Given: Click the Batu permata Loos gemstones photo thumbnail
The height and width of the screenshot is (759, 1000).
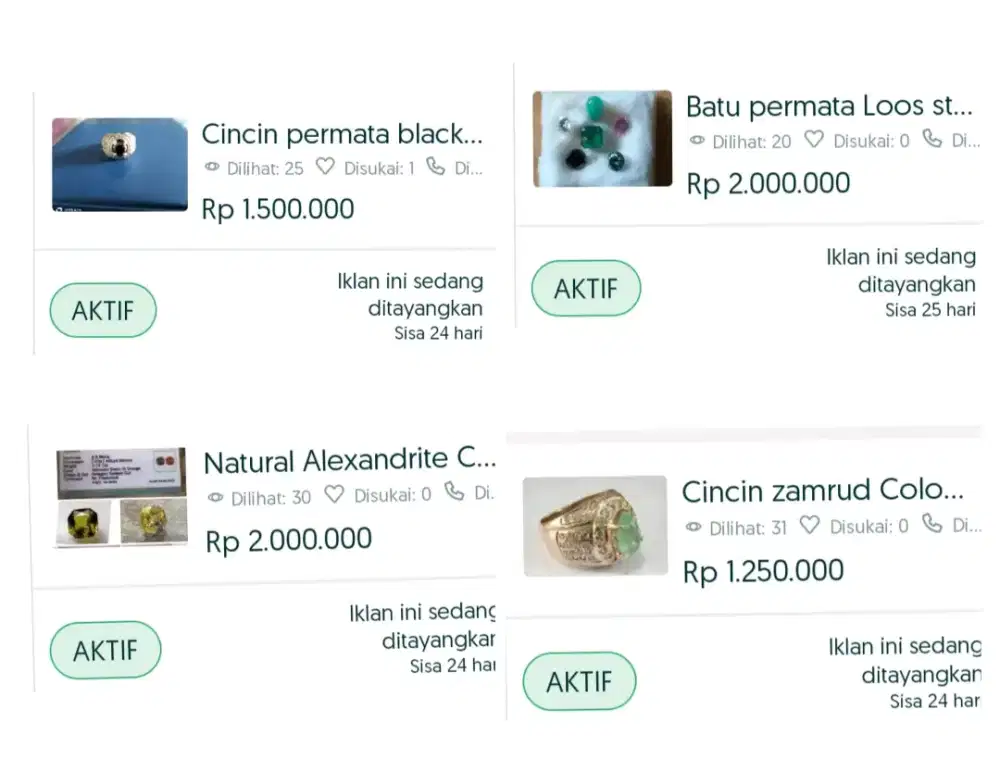Looking at the screenshot, I should click(601, 137).
